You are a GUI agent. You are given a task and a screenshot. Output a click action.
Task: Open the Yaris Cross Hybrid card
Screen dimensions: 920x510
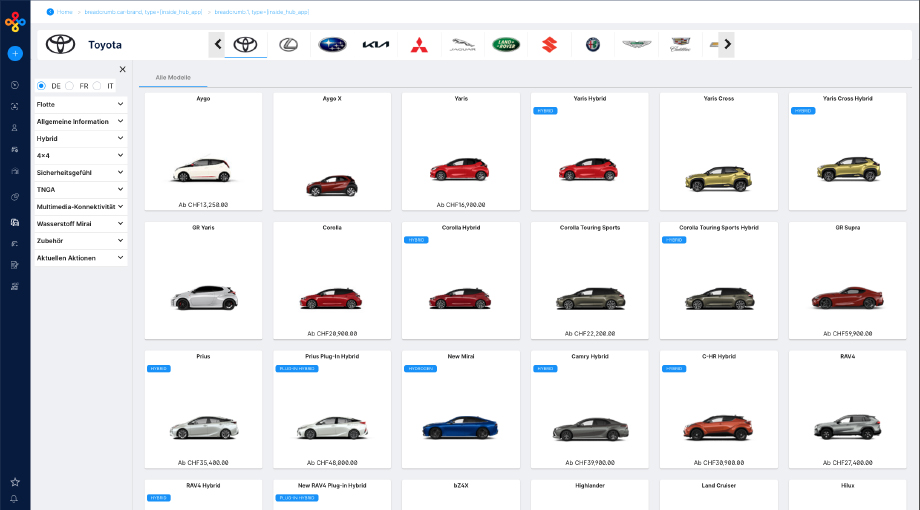[847, 151]
